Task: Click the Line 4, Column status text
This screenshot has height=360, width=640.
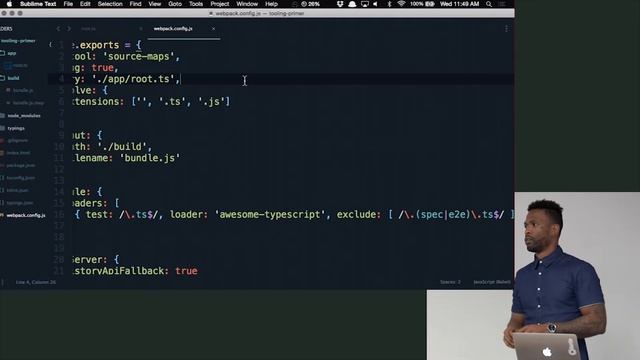Action: pos(36,282)
